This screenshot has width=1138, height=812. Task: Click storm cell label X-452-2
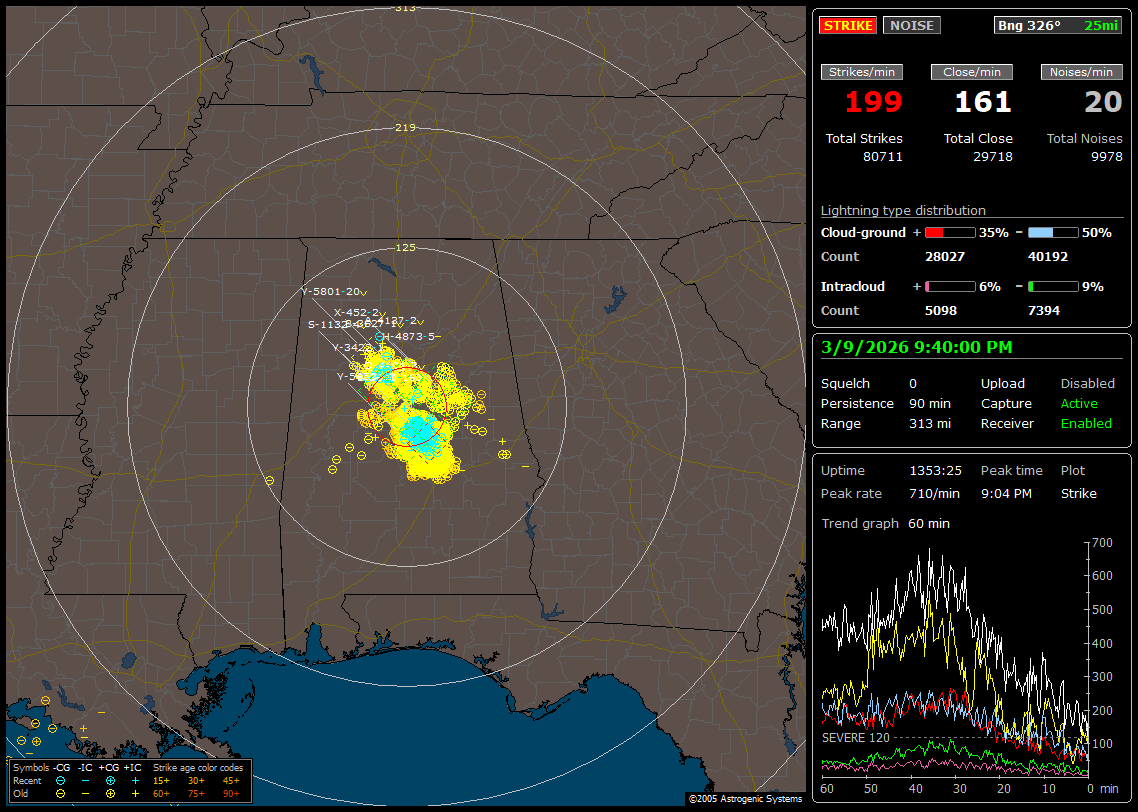pos(356,312)
